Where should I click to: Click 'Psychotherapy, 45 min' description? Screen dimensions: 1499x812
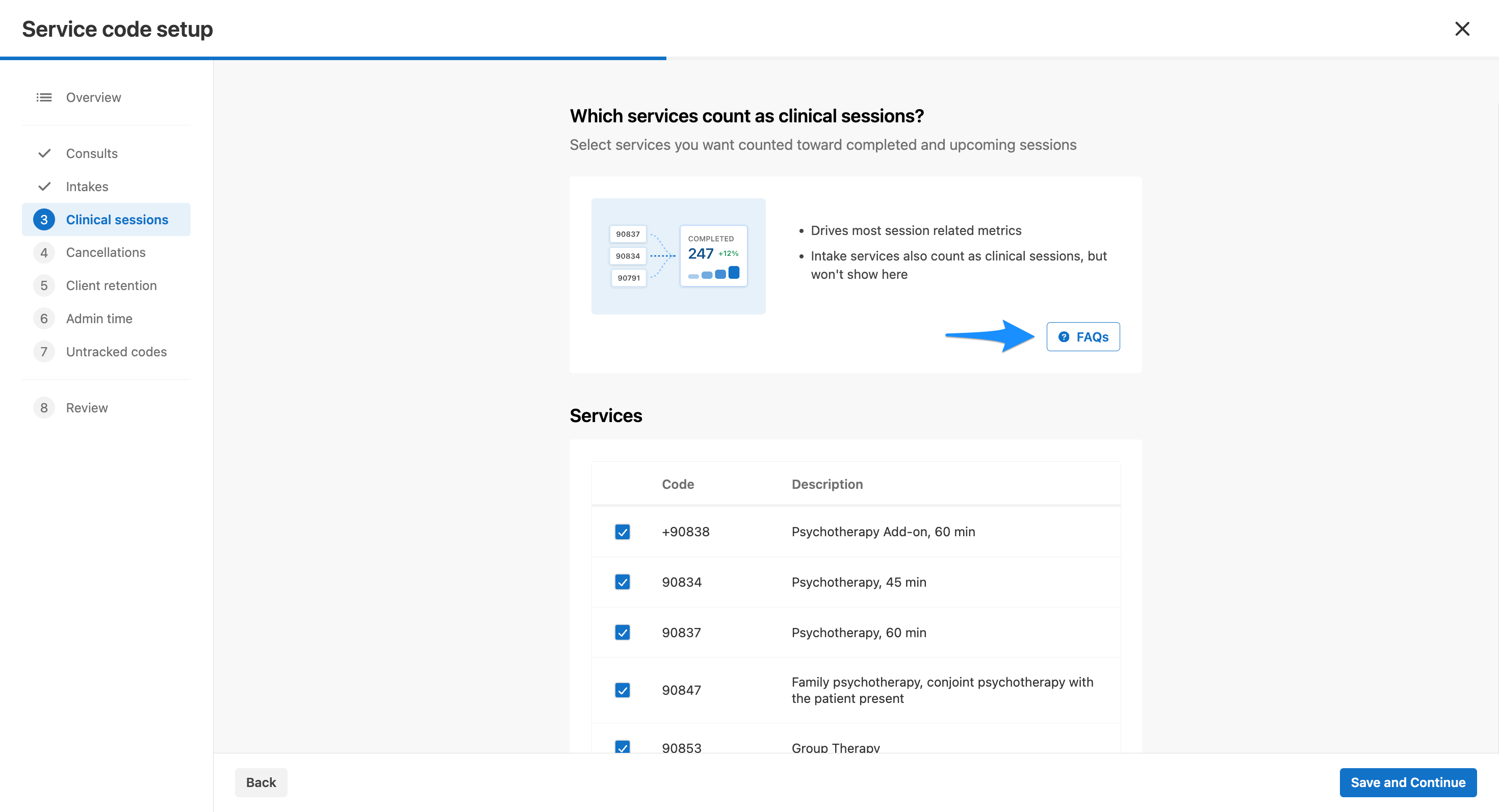coord(859,582)
